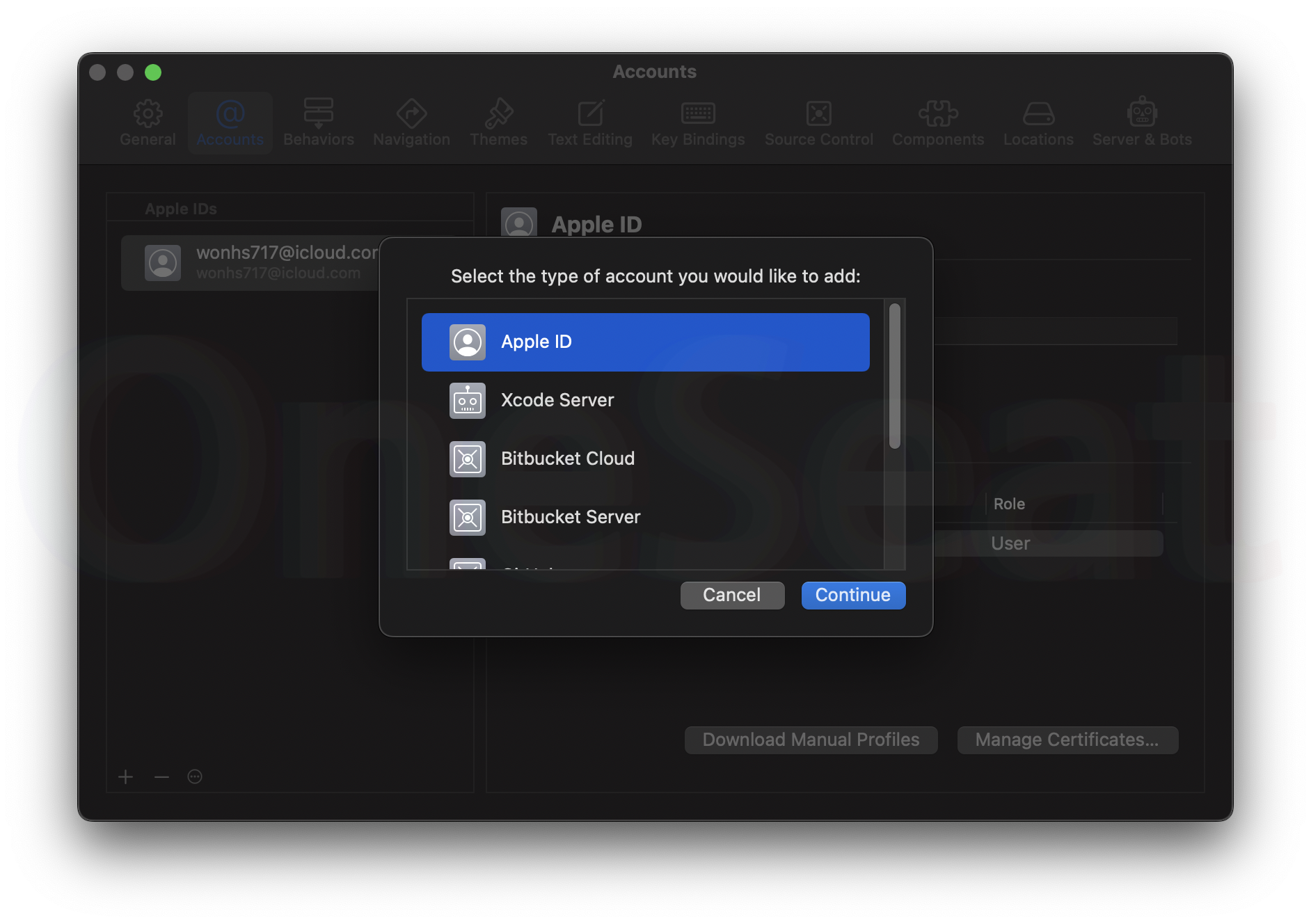Image resolution: width=1311 pixels, height=924 pixels.
Task: Select the wonhs717@icloud.com account row
Action: click(251, 263)
